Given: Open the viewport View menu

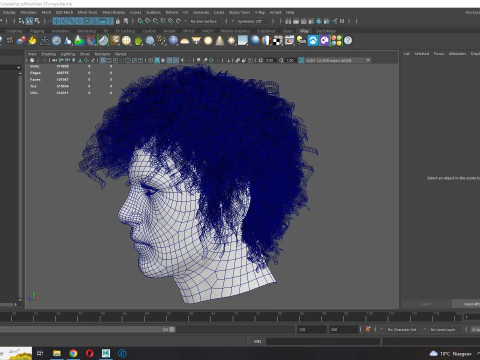Looking at the screenshot, I should [x=32, y=54].
